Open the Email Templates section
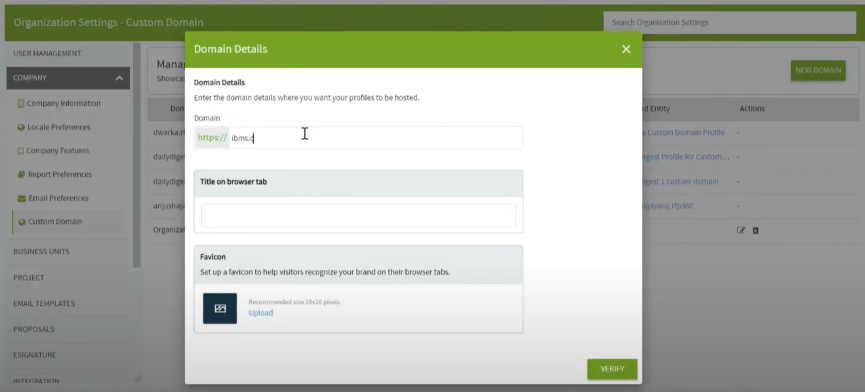 click(44, 304)
